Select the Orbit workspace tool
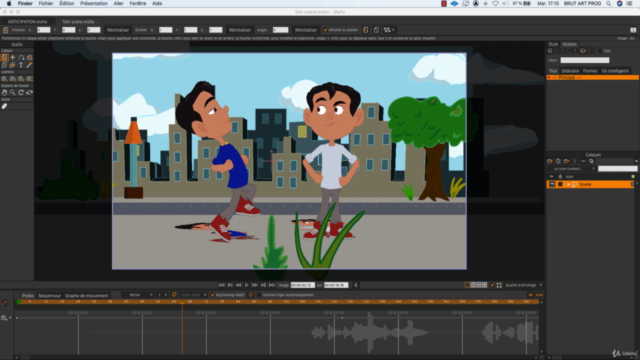 pos(29,93)
